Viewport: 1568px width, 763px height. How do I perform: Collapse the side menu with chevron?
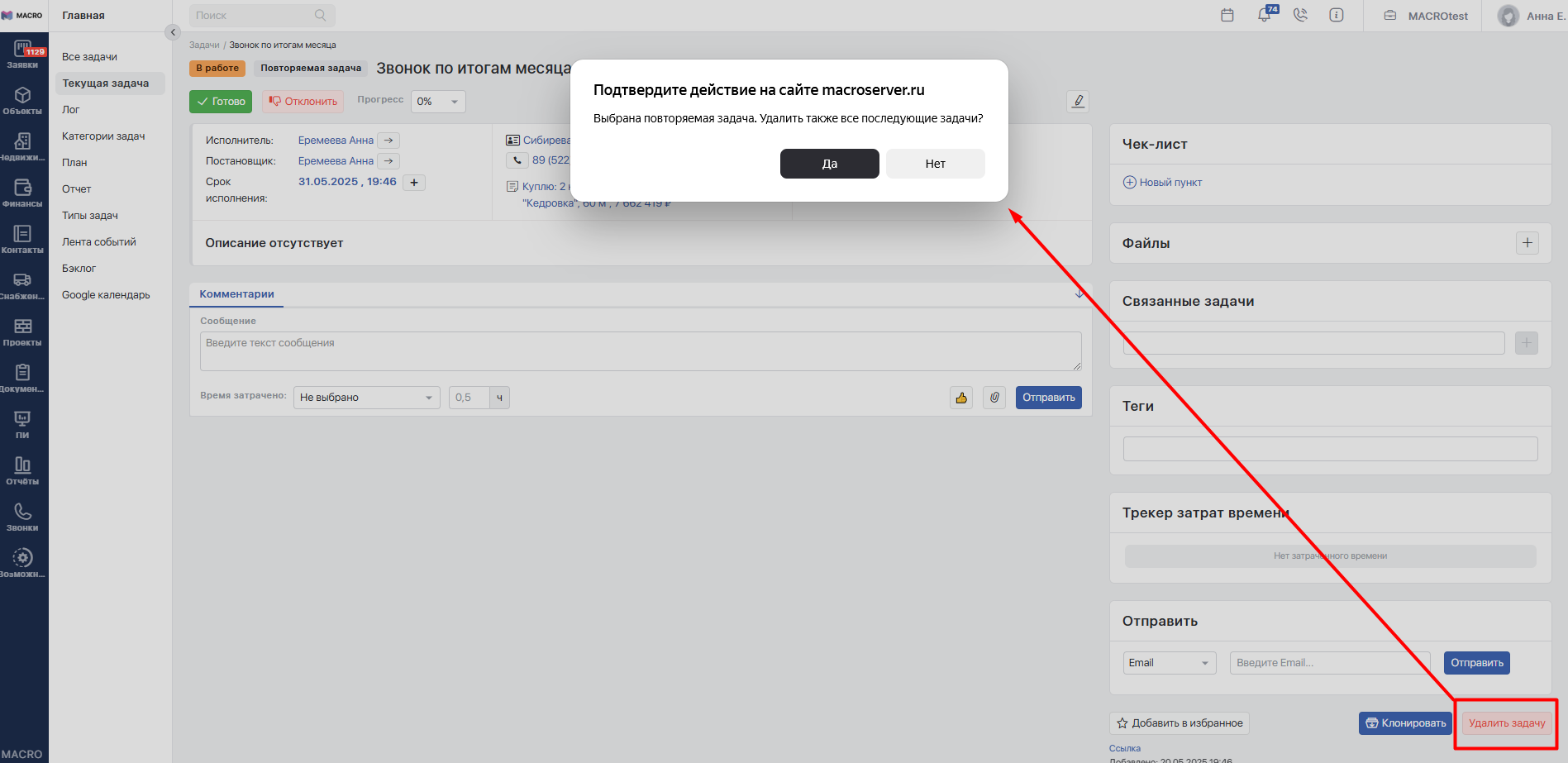tap(173, 32)
